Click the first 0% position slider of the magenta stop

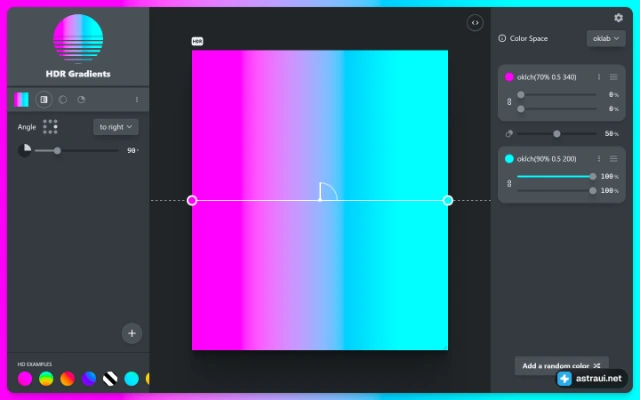[x=557, y=95]
